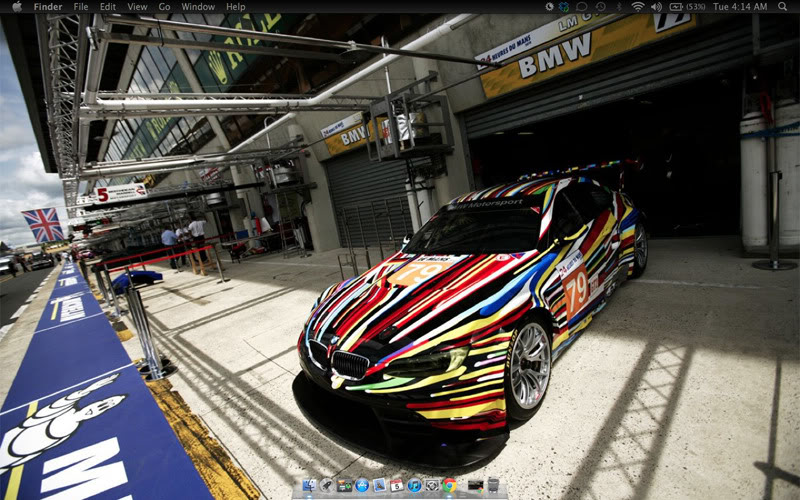Open the Edit menu
Image resolution: width=800 pixels, height=500 pixels.
coord(108,7)
